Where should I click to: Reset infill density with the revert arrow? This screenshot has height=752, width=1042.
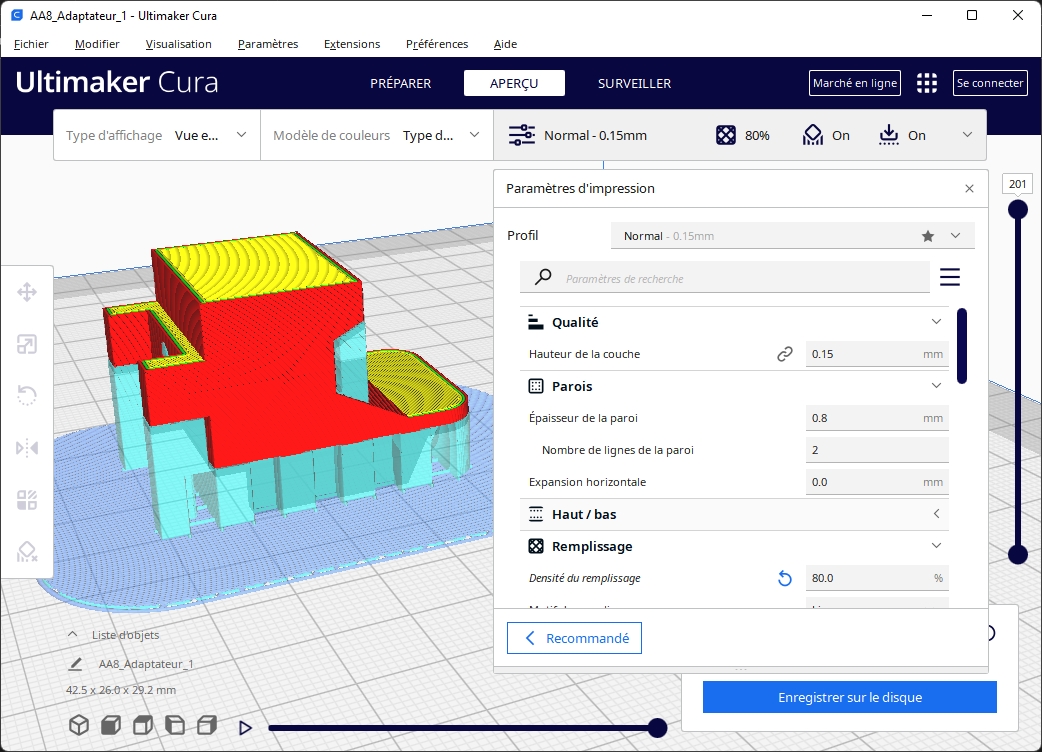pyautogui.click(x=785, y=578)
